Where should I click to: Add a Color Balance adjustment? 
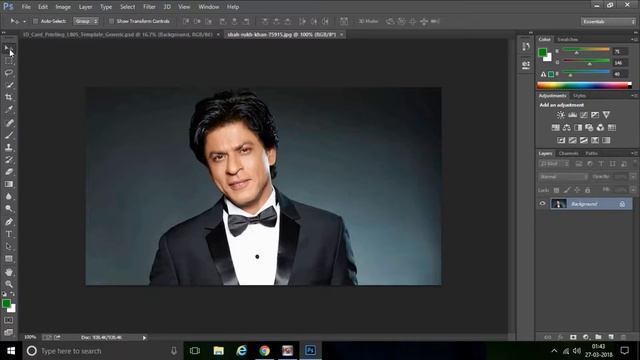(567, 128)
